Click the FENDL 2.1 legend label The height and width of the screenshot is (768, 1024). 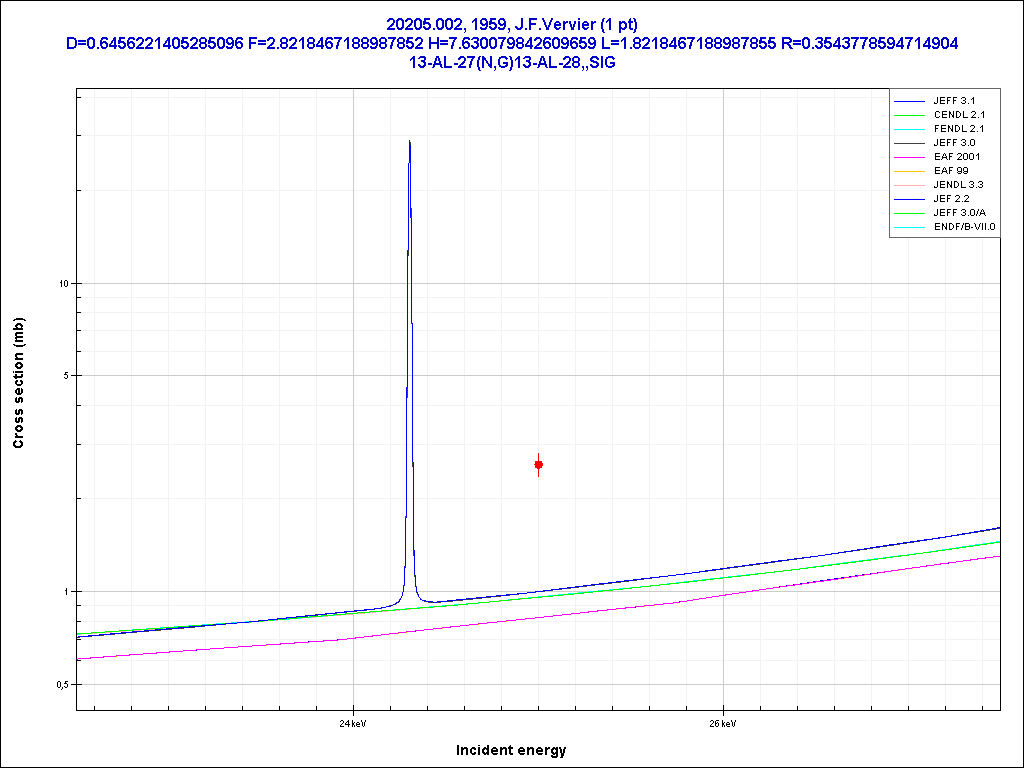pyautogui.click(x=959, y=129)
